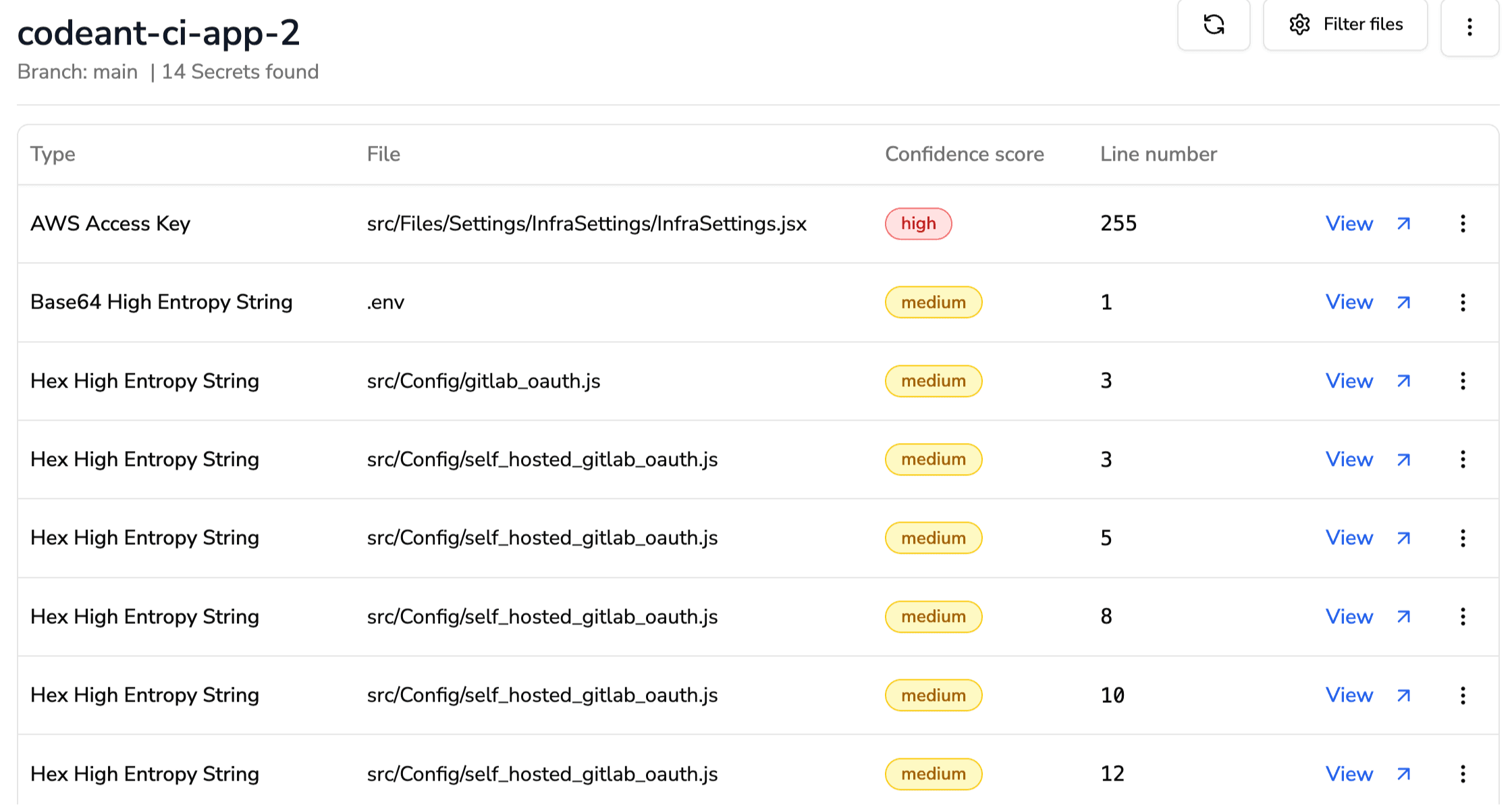Viewport: 1512px width, 805px height.
Task: Click the external link arrow next to gitlab_oauth.js row
Action: (x=1403, y=381)
